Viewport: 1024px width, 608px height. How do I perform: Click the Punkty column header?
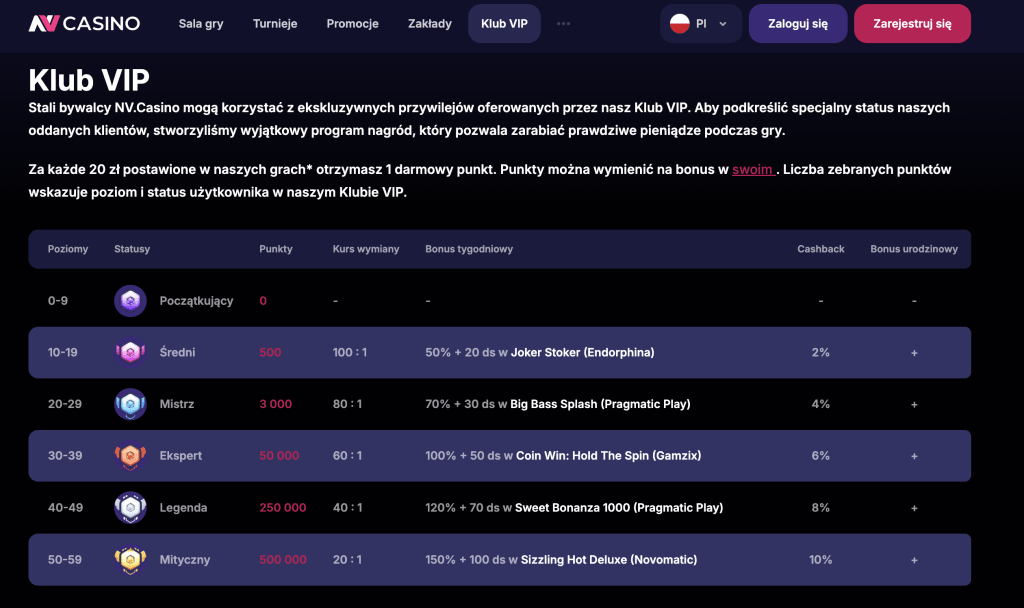tap(276, 249)
